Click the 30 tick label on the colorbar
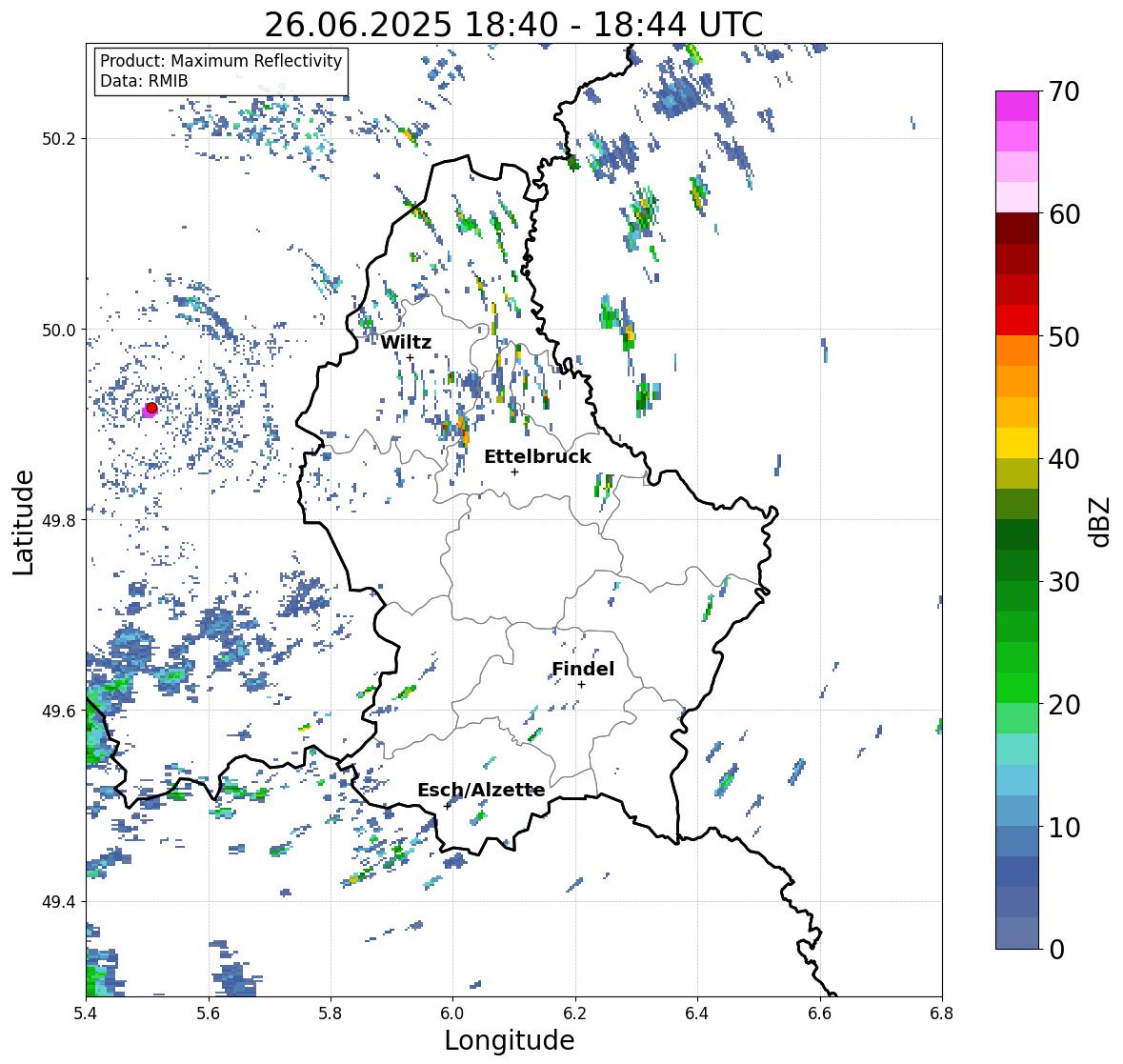The image size is (1123, 1064). click(x=1064, y=581)
